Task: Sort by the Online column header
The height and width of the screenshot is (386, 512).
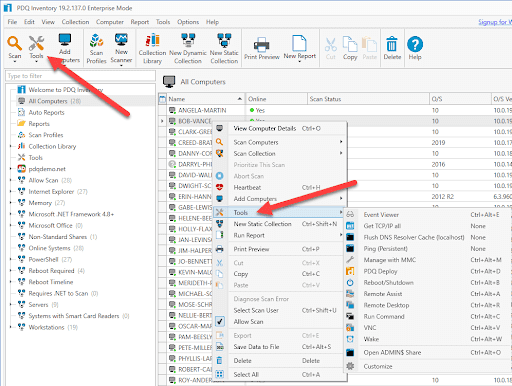Action: (x=276, y=99)
